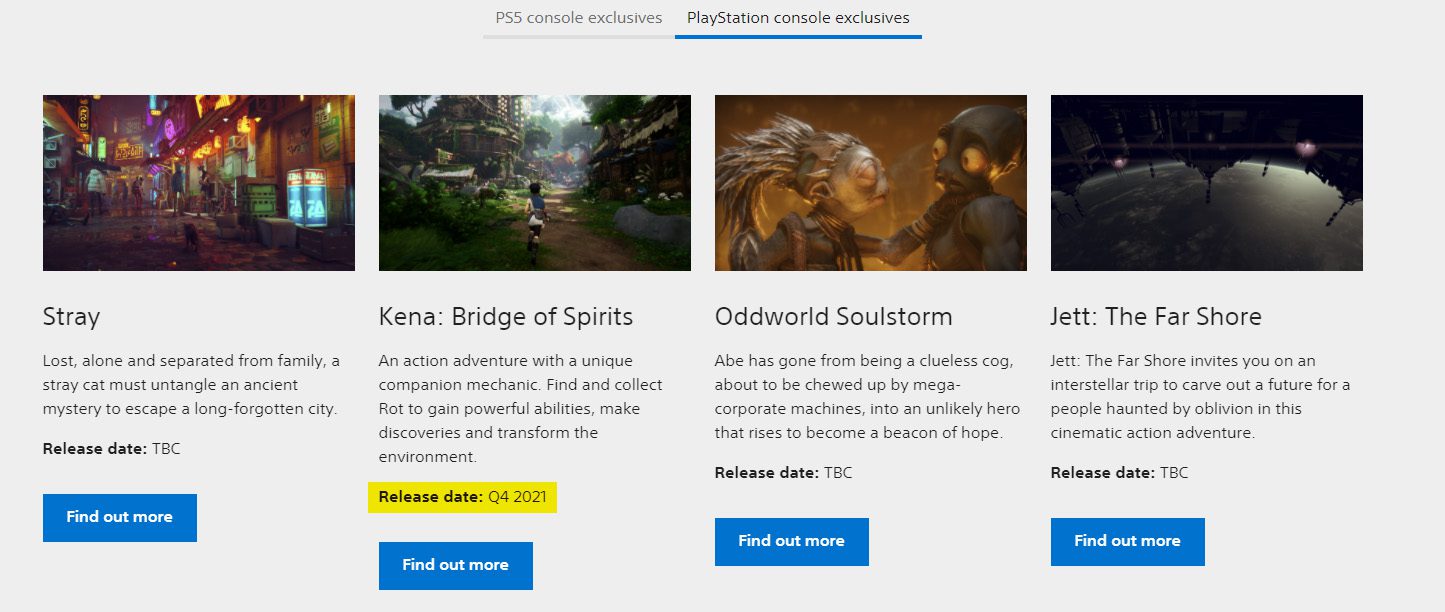The image size is (1445, 612).
Task: Open Jett: The Far Shore thumbnail
Action: point(1207,183)
